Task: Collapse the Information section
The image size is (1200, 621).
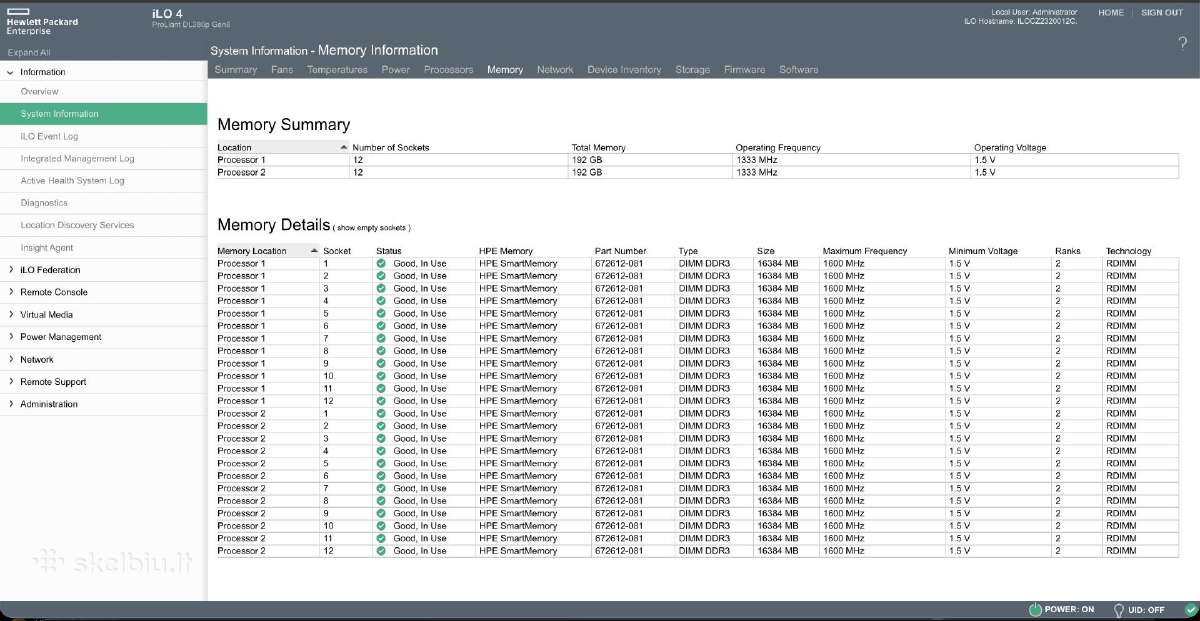Action: point(10,72)
